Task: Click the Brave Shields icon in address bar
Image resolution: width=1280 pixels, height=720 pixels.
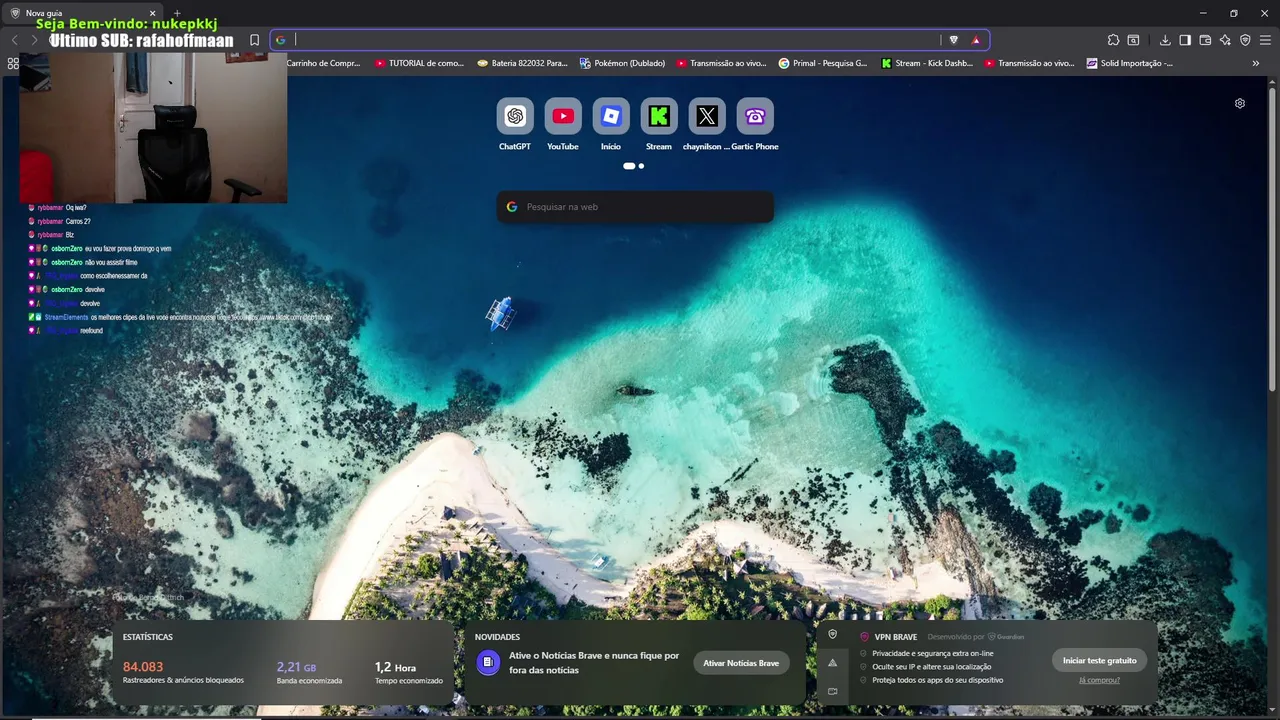Action: [x=953, y=40]
